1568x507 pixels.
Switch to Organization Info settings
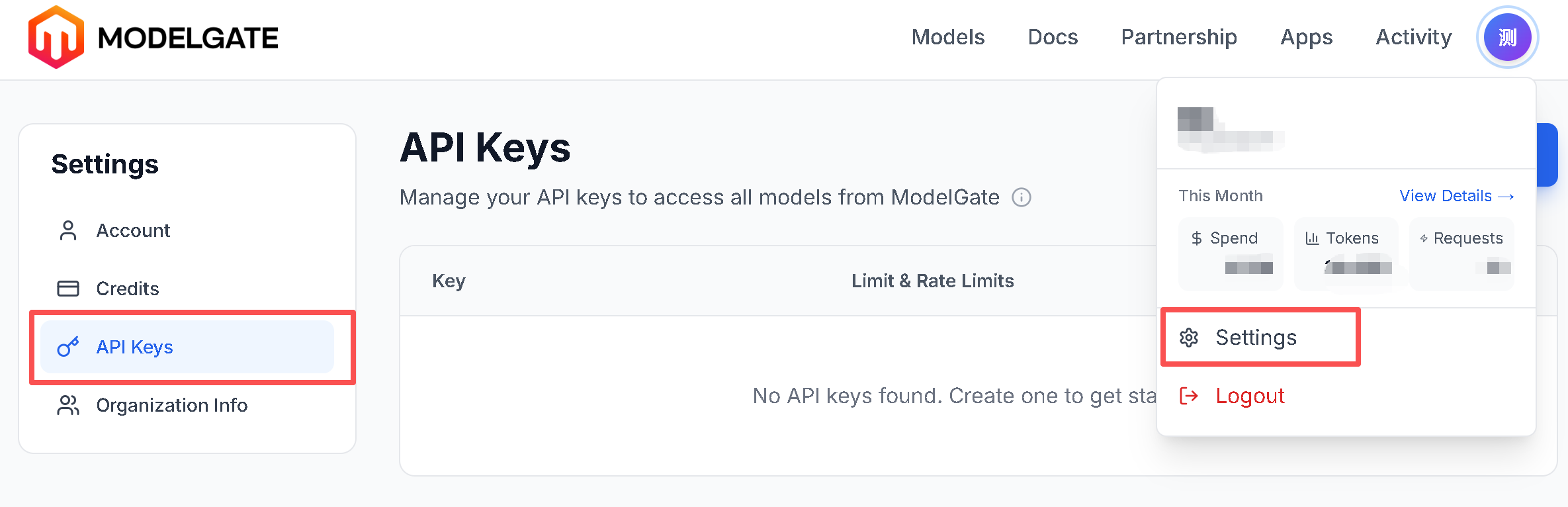(x=171, y=405)
